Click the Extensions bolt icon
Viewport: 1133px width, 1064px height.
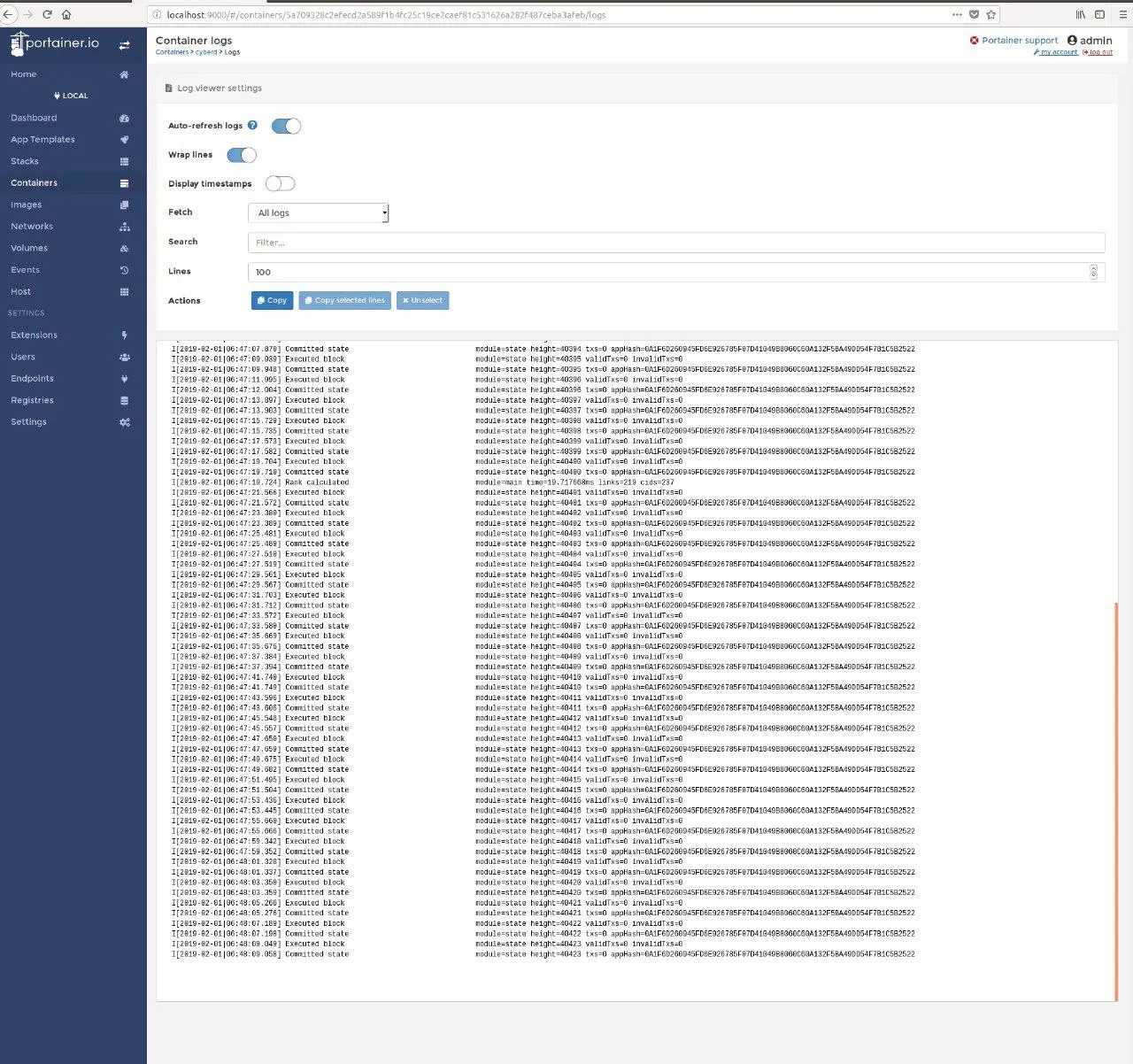(124, 335)
